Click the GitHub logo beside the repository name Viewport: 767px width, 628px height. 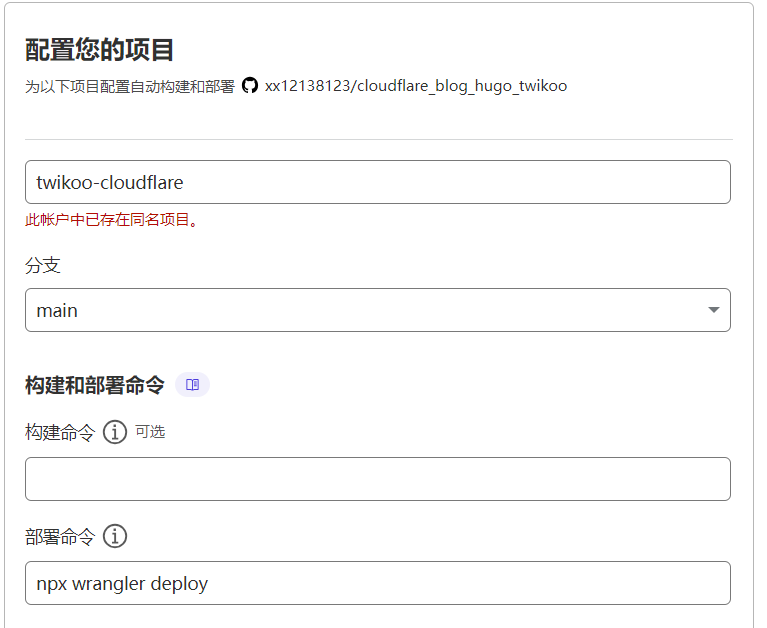tap(250, 86)
